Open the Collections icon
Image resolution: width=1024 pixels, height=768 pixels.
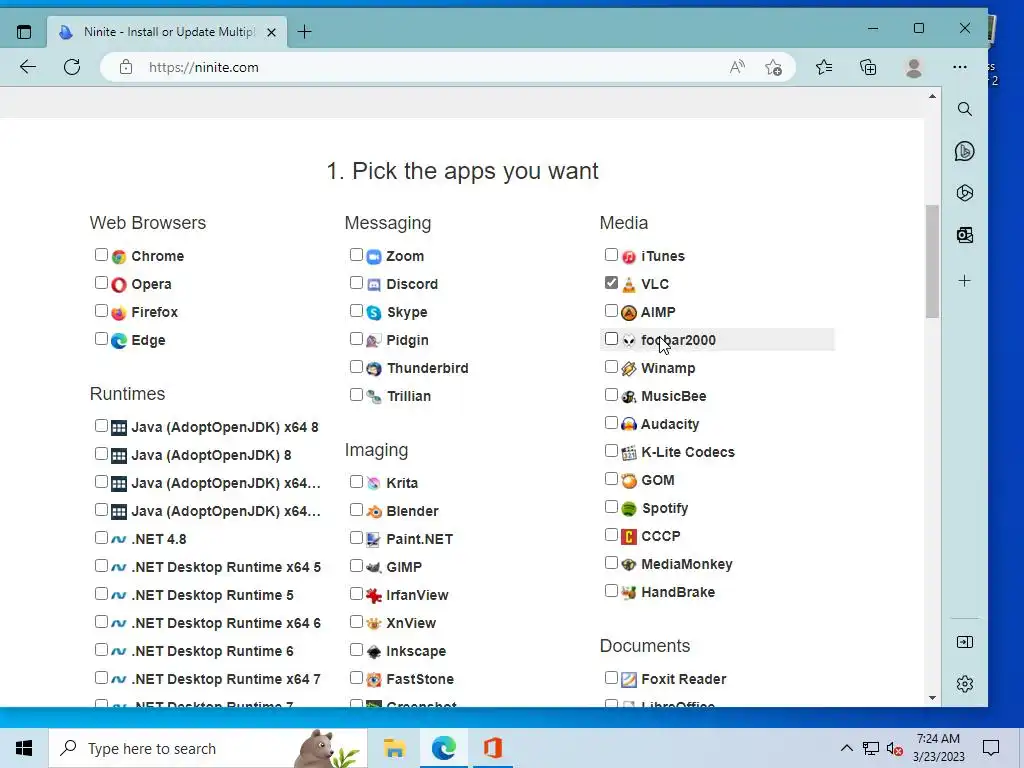coord(868,67)
